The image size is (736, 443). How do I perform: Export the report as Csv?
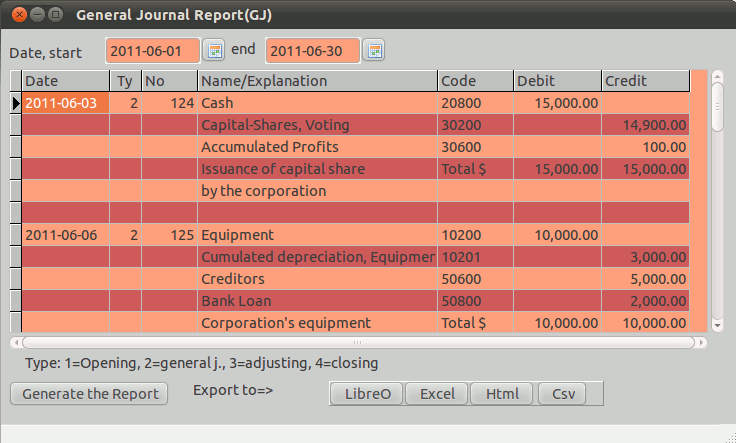click(x=563, y=394)
